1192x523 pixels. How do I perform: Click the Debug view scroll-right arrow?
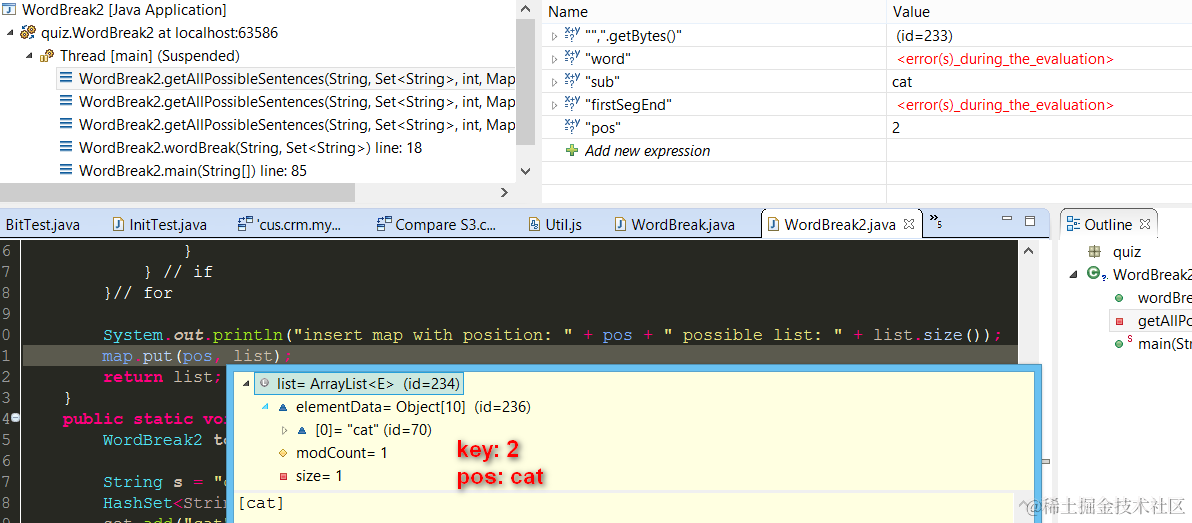pos(504,192)
